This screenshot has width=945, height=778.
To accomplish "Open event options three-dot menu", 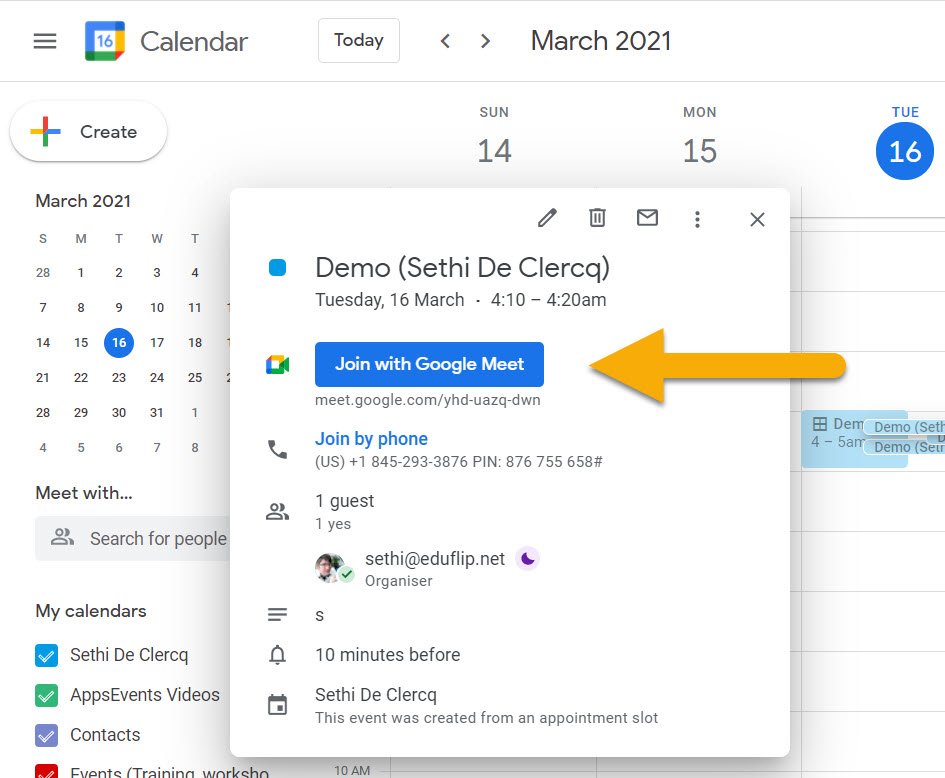I will coord(697,219).
